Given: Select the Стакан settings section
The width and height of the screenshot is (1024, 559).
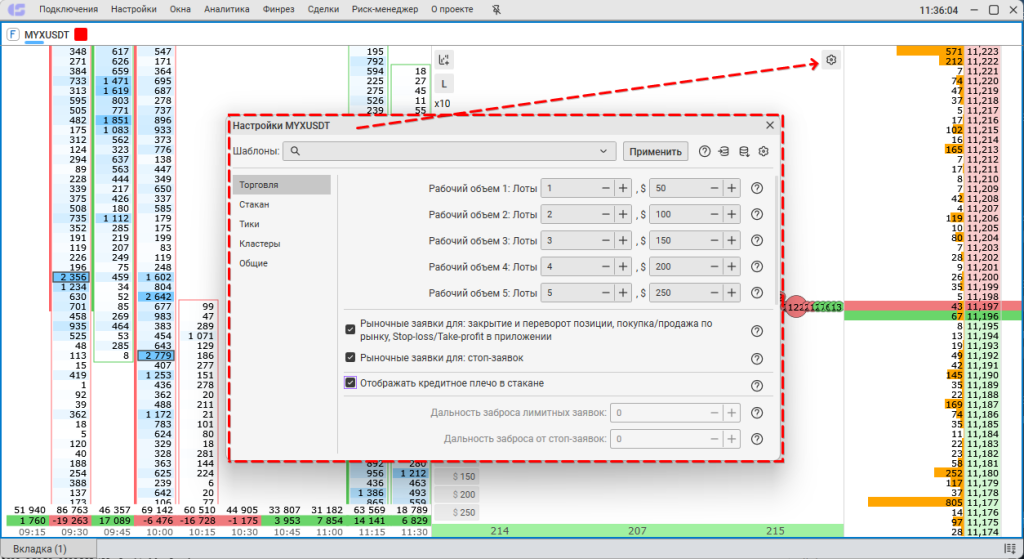Looking at the screenshot, I should click(x=254, y=204).
